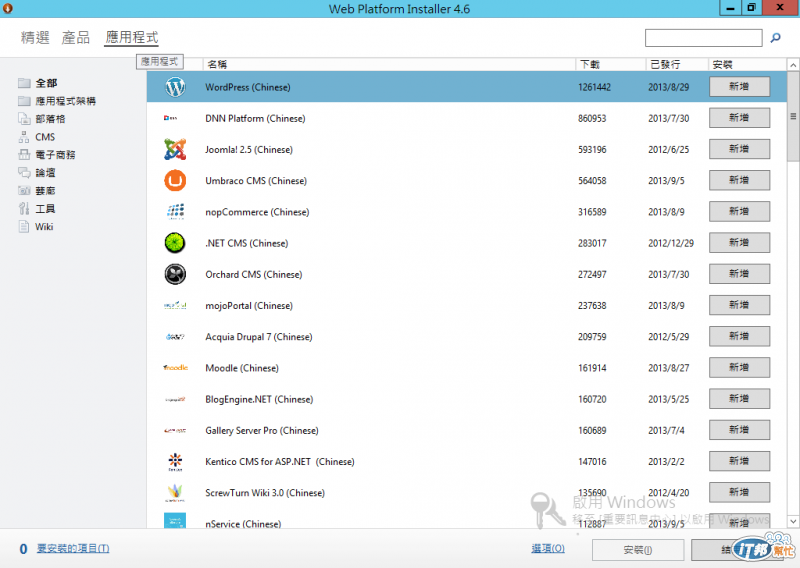Click the nopCommerce dotted logo icon
Image resolution: width=800 pixels, height=568 pixels.
(x=176, y=211)
